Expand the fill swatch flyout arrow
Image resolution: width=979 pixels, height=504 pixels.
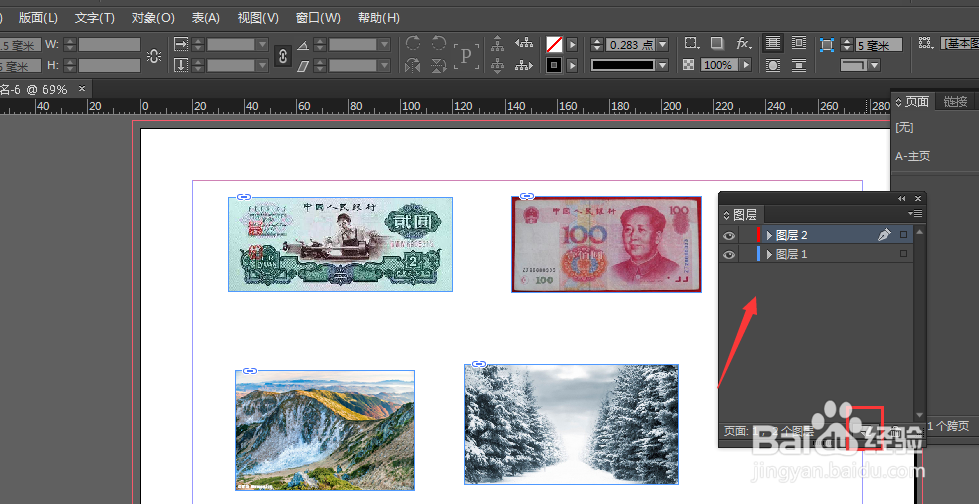[572, 44]
